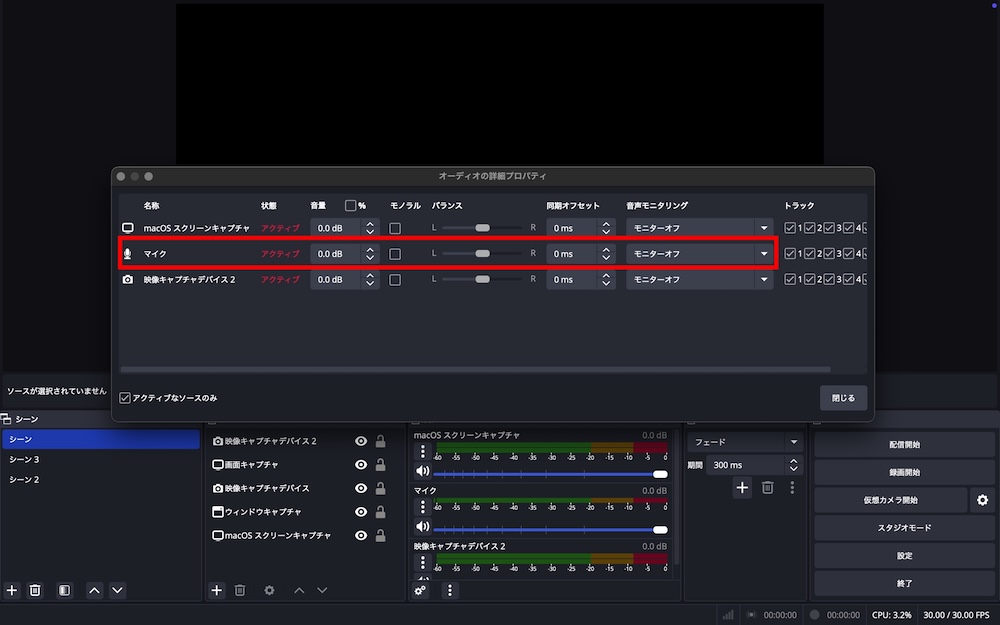The width and height of the screenshot is (1000, 625).
Task: Add a scene transition with the plus icon
Action: (x=742, y=488)
